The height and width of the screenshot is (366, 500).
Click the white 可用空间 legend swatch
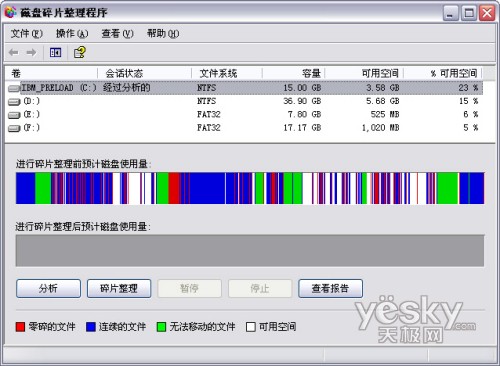[x=251, y=327]
